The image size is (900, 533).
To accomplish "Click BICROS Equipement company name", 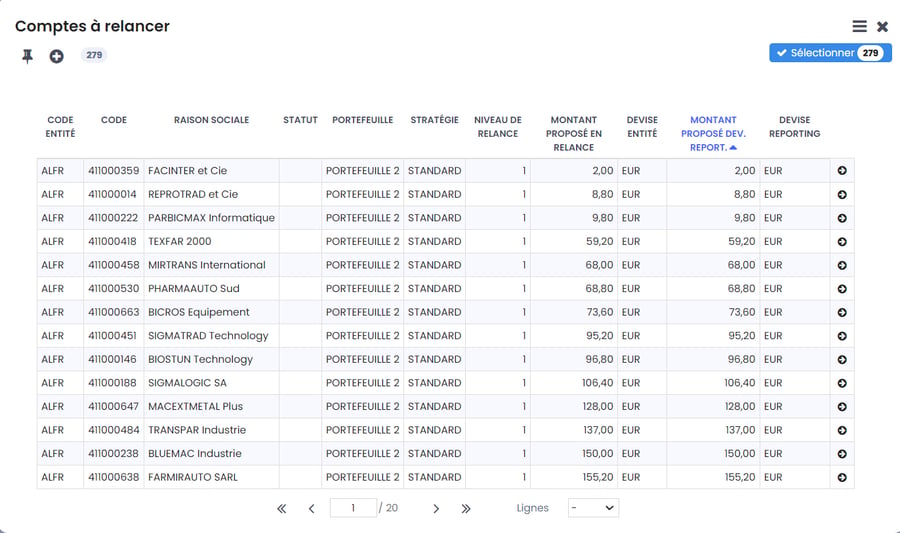I will (x=199, y=312).
